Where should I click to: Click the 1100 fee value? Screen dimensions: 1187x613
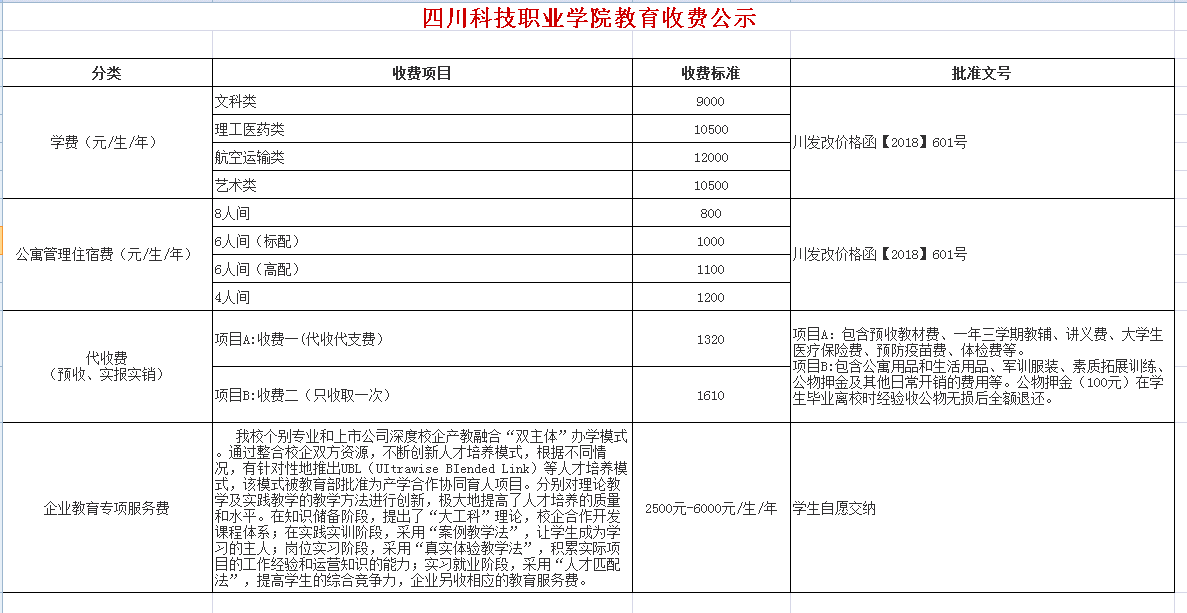click(711, 269)
